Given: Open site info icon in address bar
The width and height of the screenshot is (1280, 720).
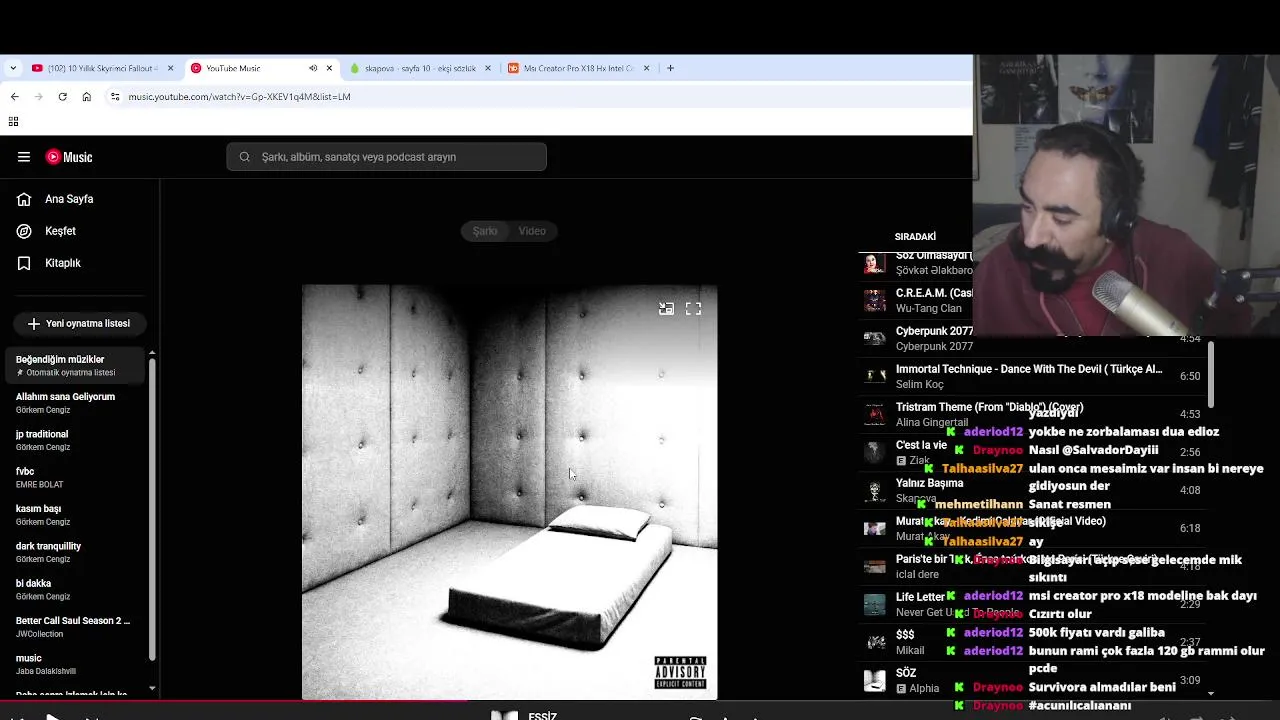Looking at the screenshot, I should [115, 97].
